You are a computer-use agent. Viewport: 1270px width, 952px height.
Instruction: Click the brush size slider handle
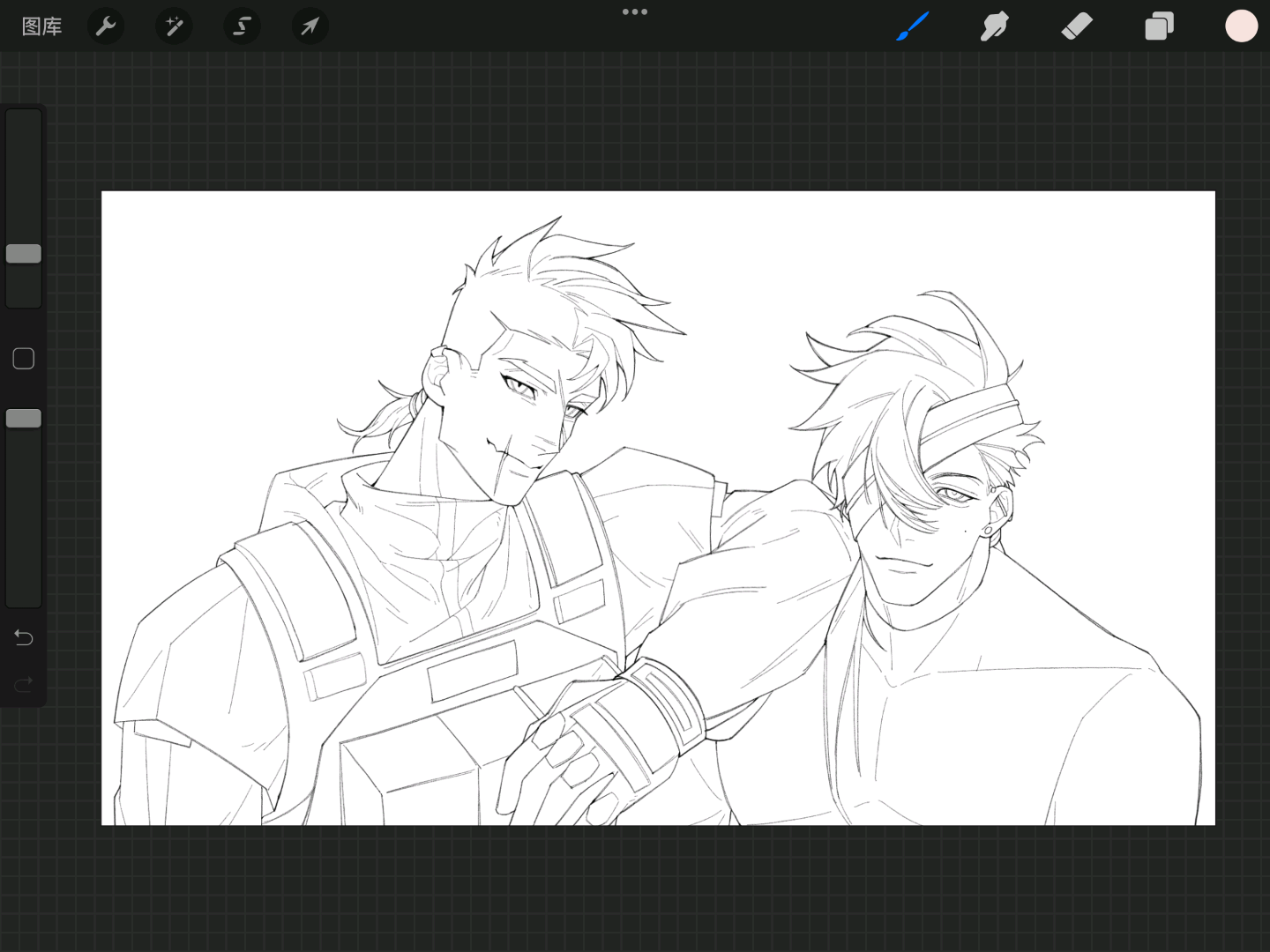(x=24, y=254)
